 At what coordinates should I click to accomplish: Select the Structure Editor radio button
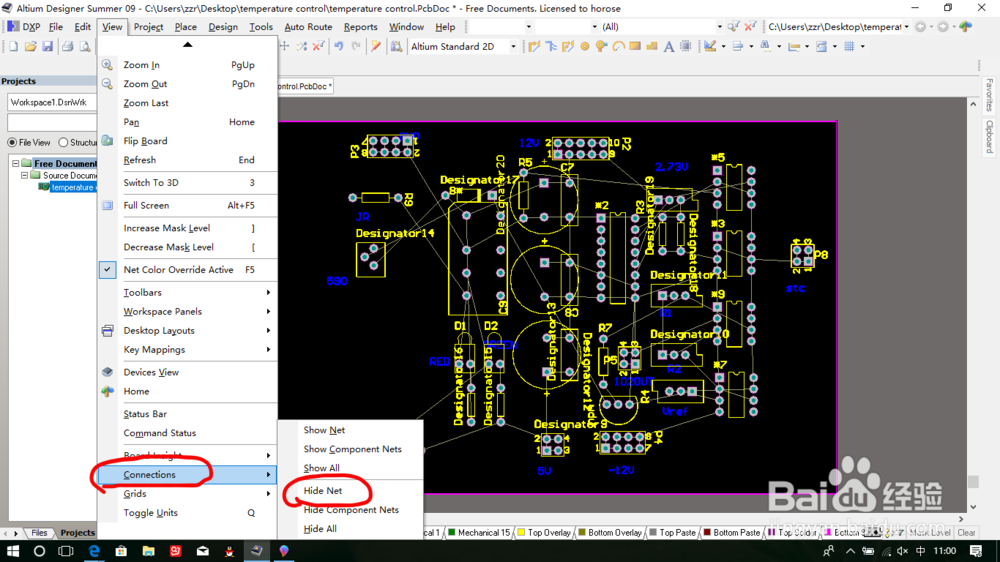[x=63, y=142]
